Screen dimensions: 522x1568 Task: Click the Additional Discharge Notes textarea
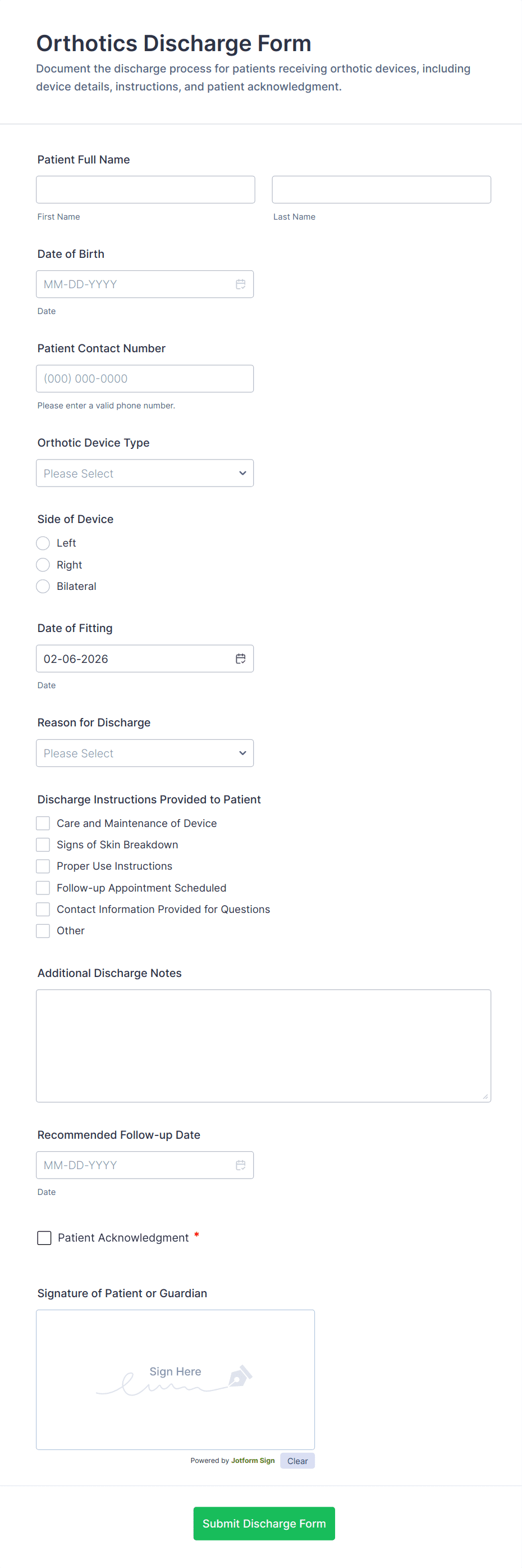(263, 1045)
